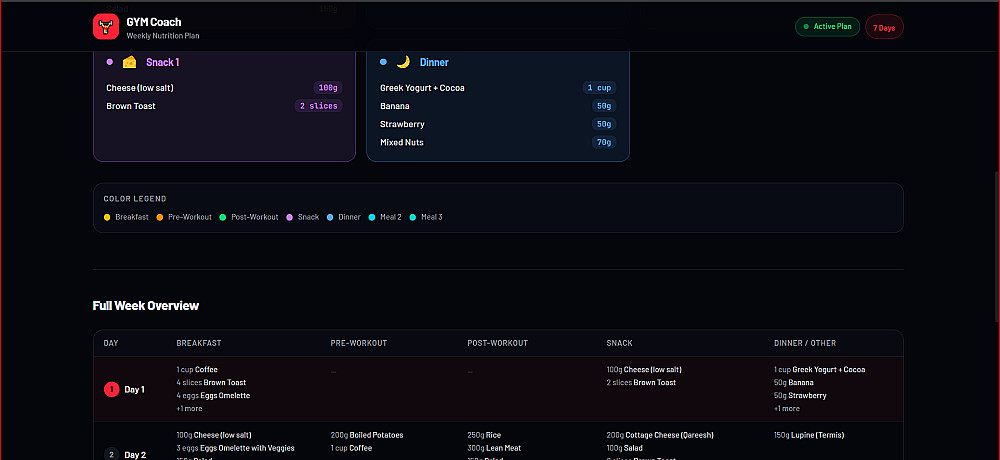Click 250g Rice in Day 2 post-workout
Viewport: 1000px width, 460px height.
click(x=484, y=435)
